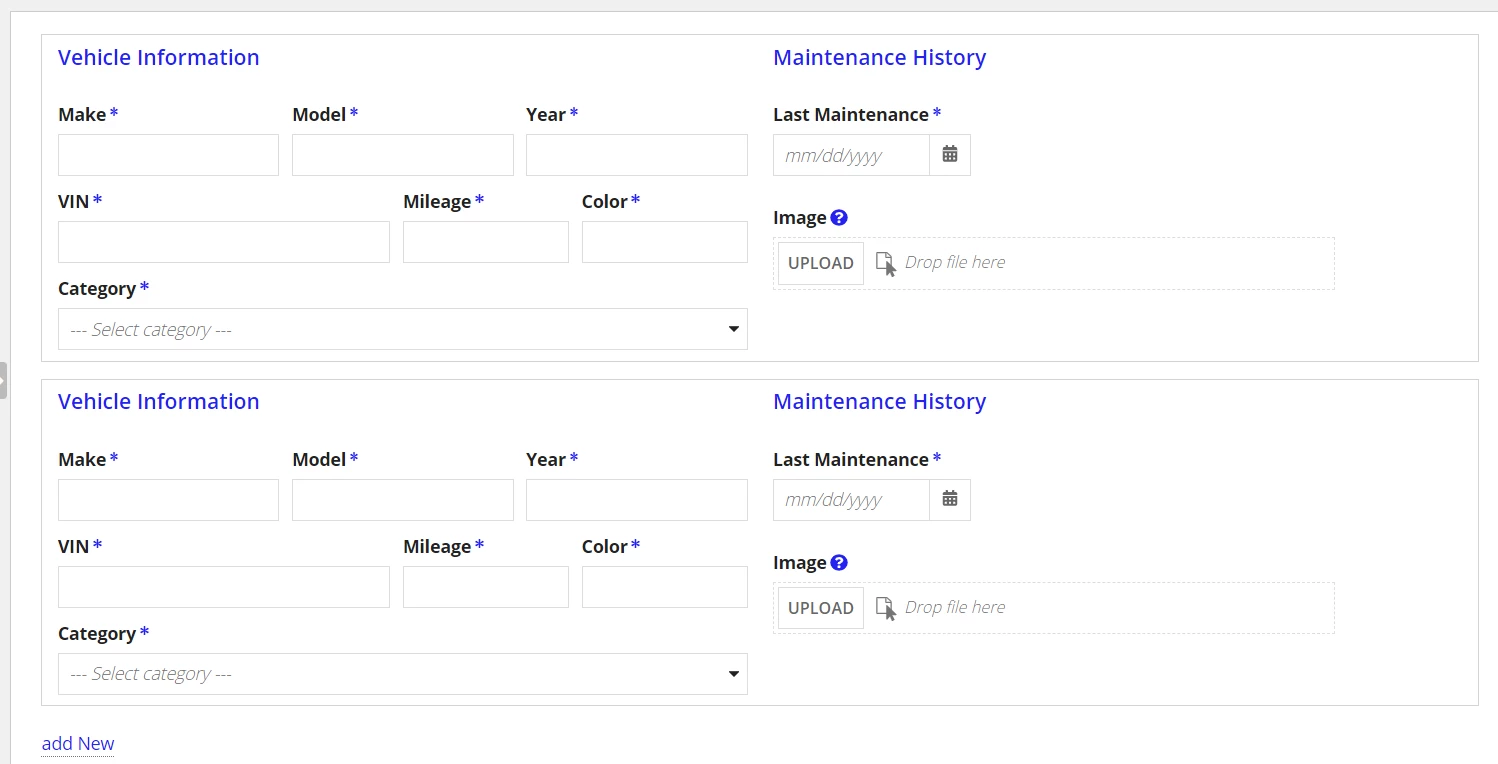Click 'Mileage' label in second block
This screenshot has height=764, width=1498.
pyautogui.click(x=437, y=546)
